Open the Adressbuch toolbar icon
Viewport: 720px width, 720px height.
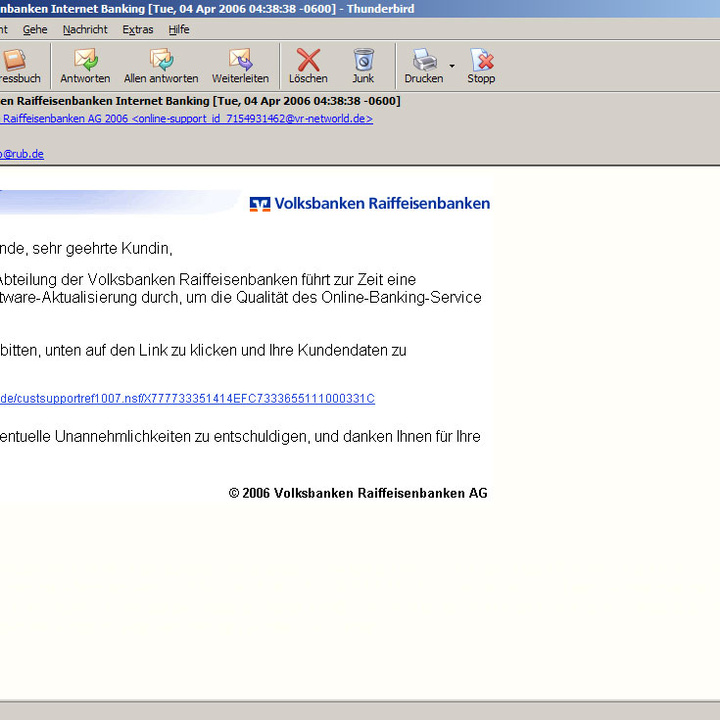pos(18,66)
